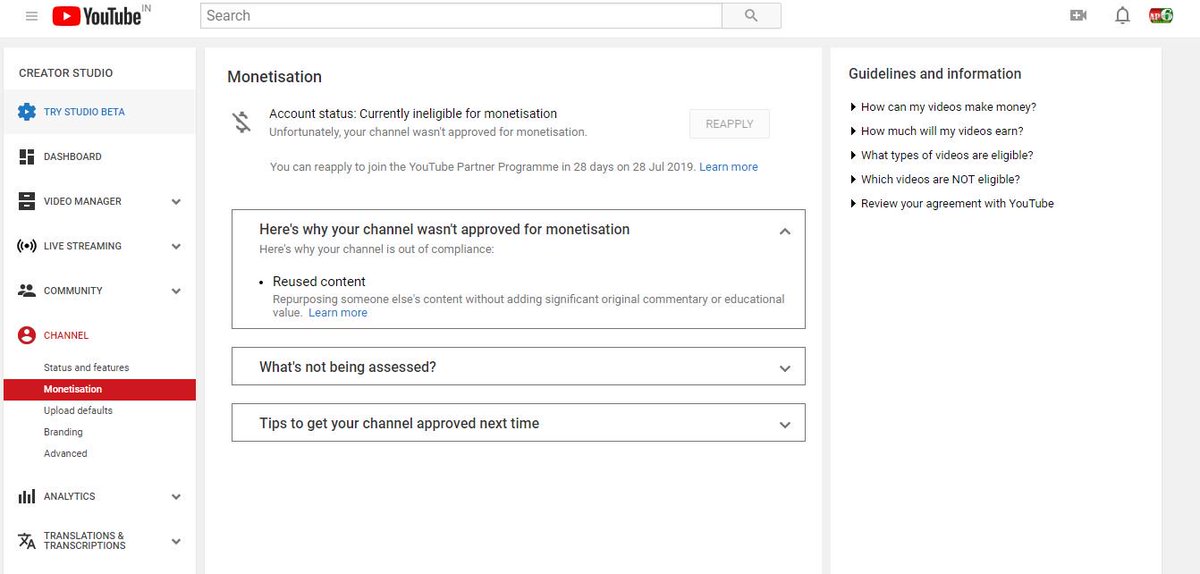Screen dimensions: 1200x574
Task: Click the Translations & Transcriptions icon
Action: coord(27,541)
